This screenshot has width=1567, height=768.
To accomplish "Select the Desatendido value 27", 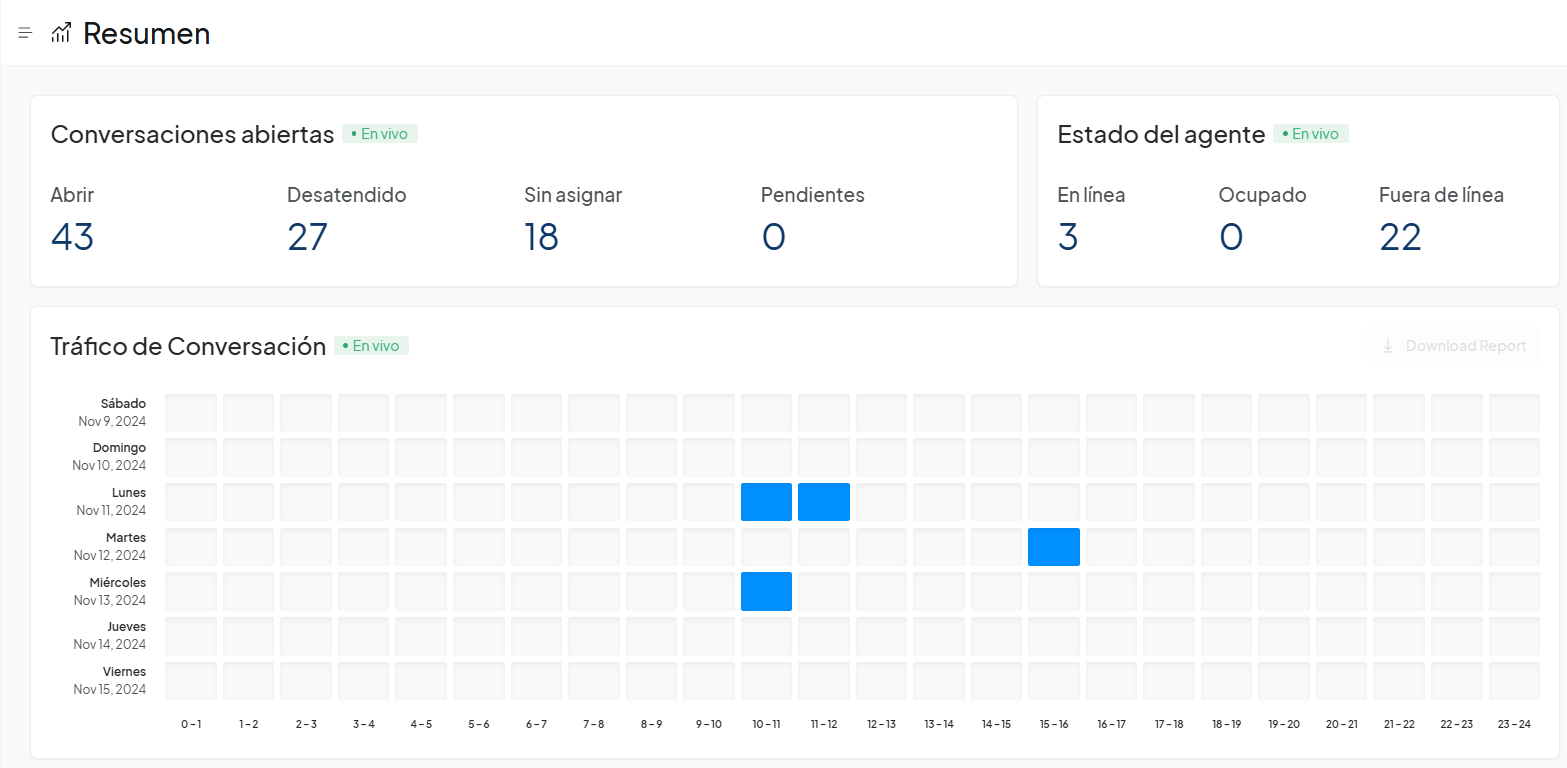I will point(307,237).
